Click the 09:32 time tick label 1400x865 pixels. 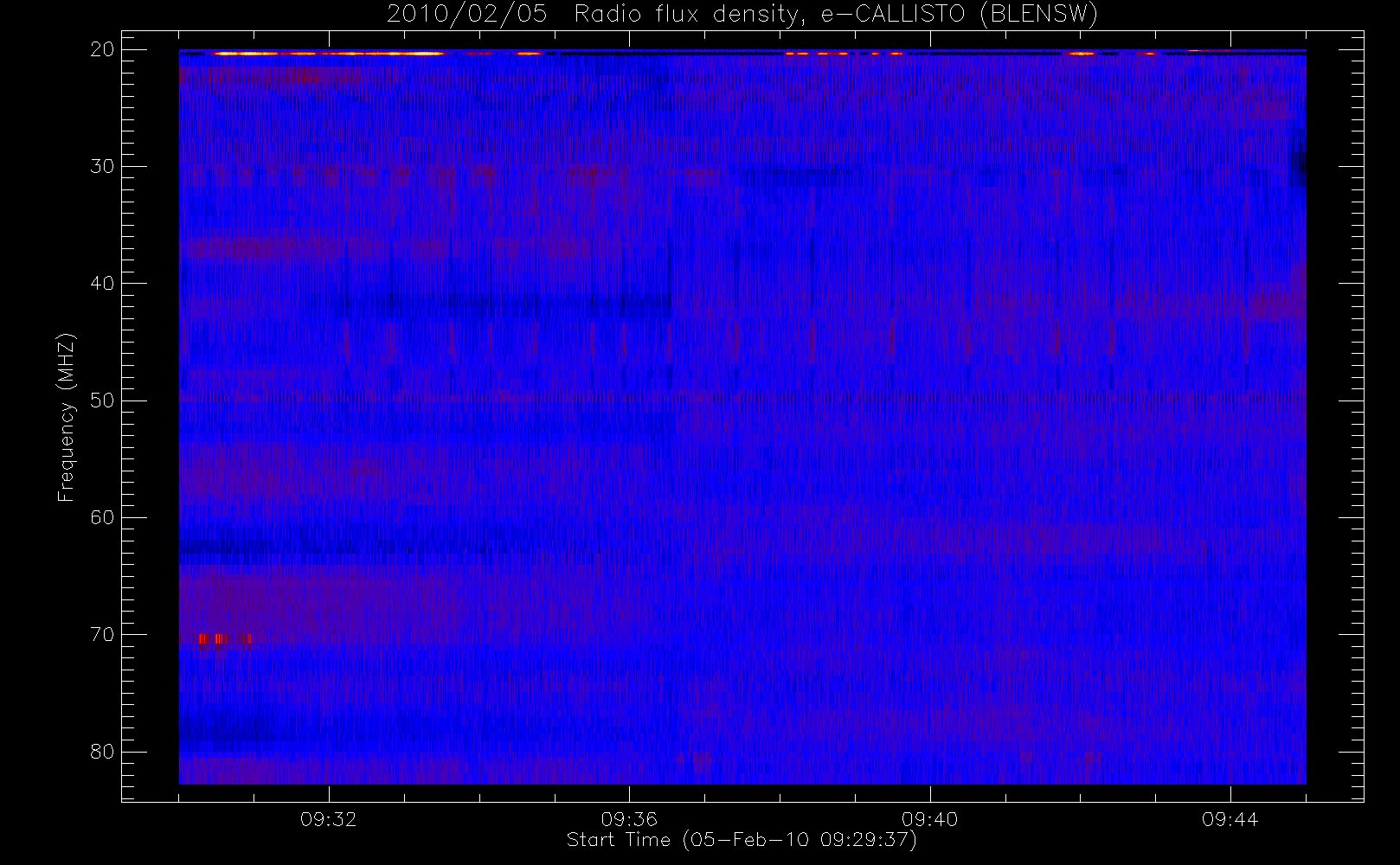(x=329, y=819)
